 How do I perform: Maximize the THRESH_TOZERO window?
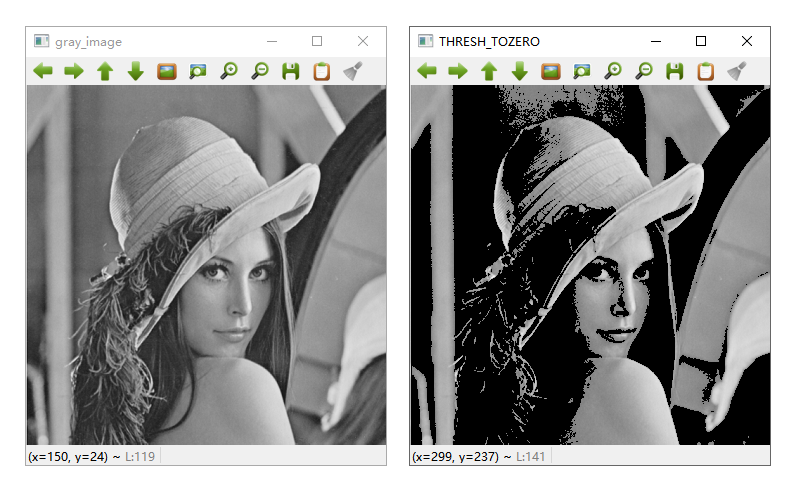coord(700,41)
